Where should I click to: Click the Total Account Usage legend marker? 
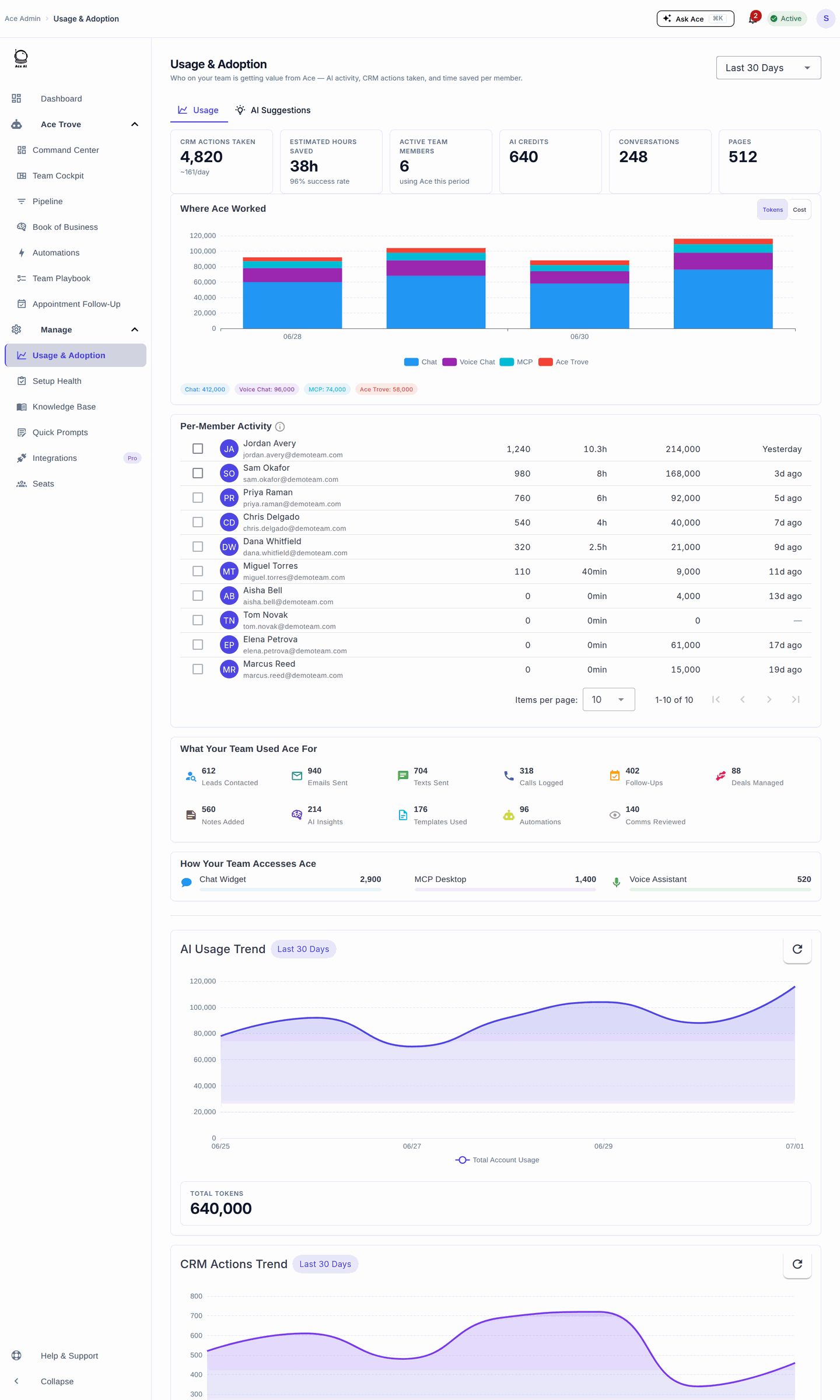coord(462,1160)
